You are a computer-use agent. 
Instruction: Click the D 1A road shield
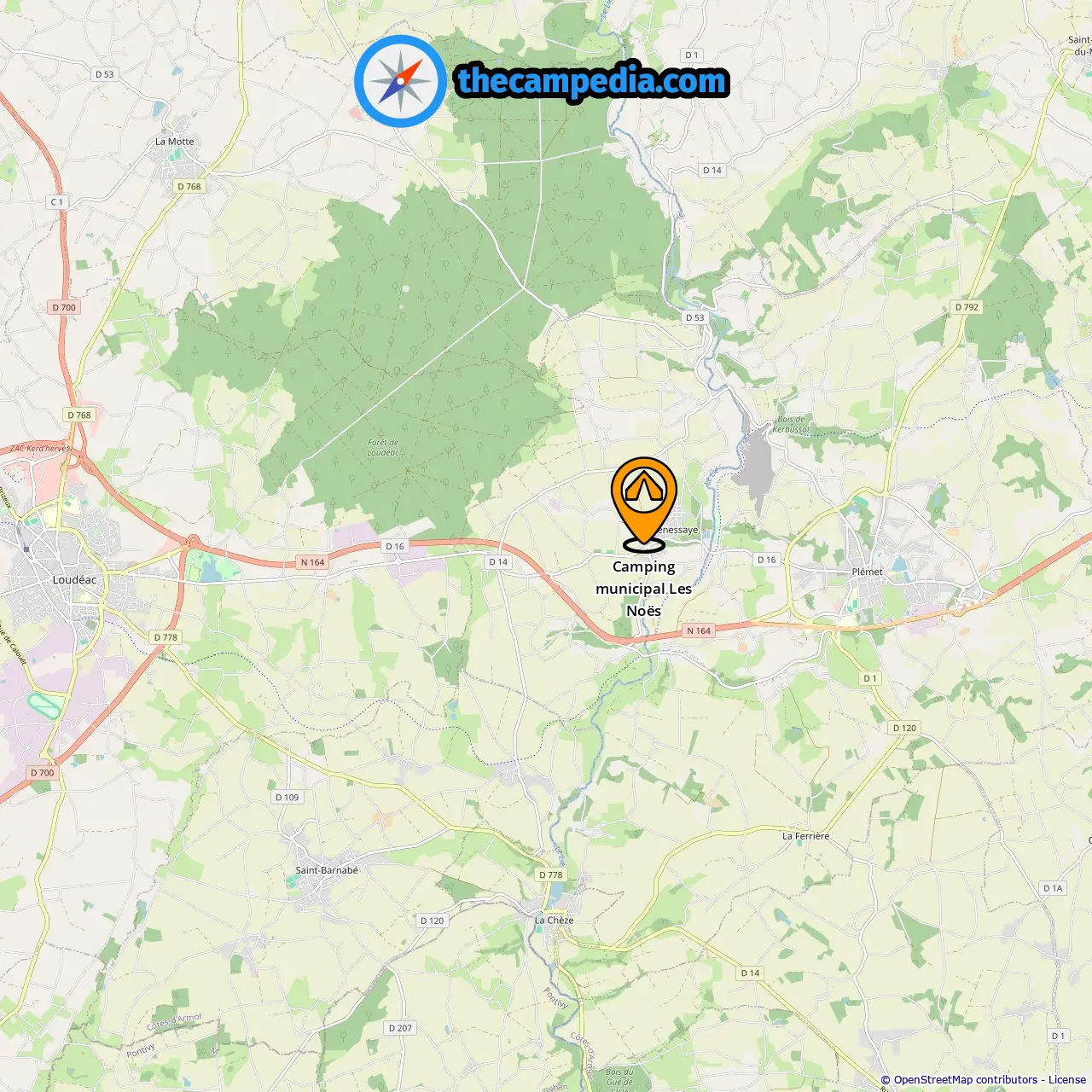[1053, 888]
